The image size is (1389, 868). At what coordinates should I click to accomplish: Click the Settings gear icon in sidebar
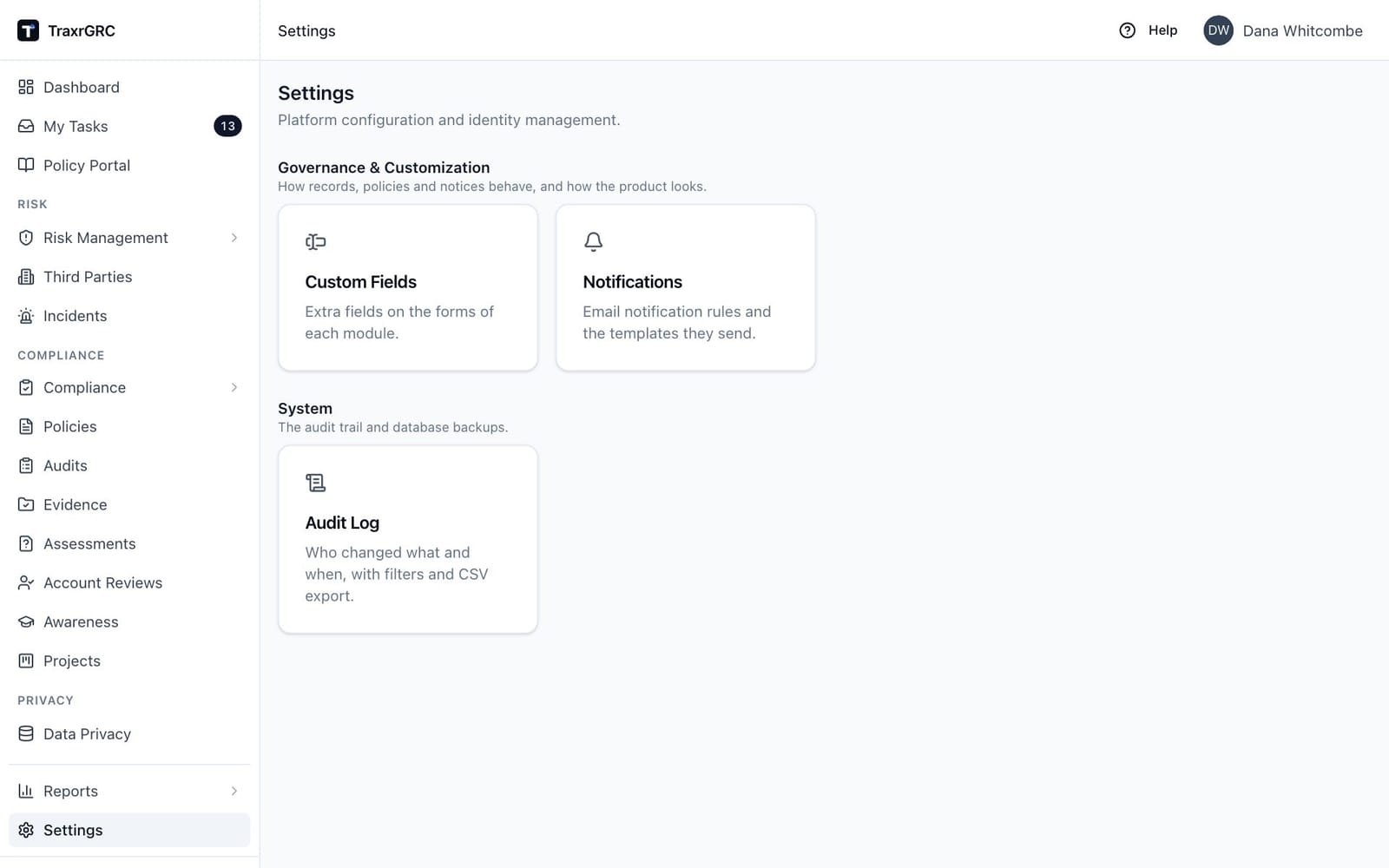coord(26,830)
